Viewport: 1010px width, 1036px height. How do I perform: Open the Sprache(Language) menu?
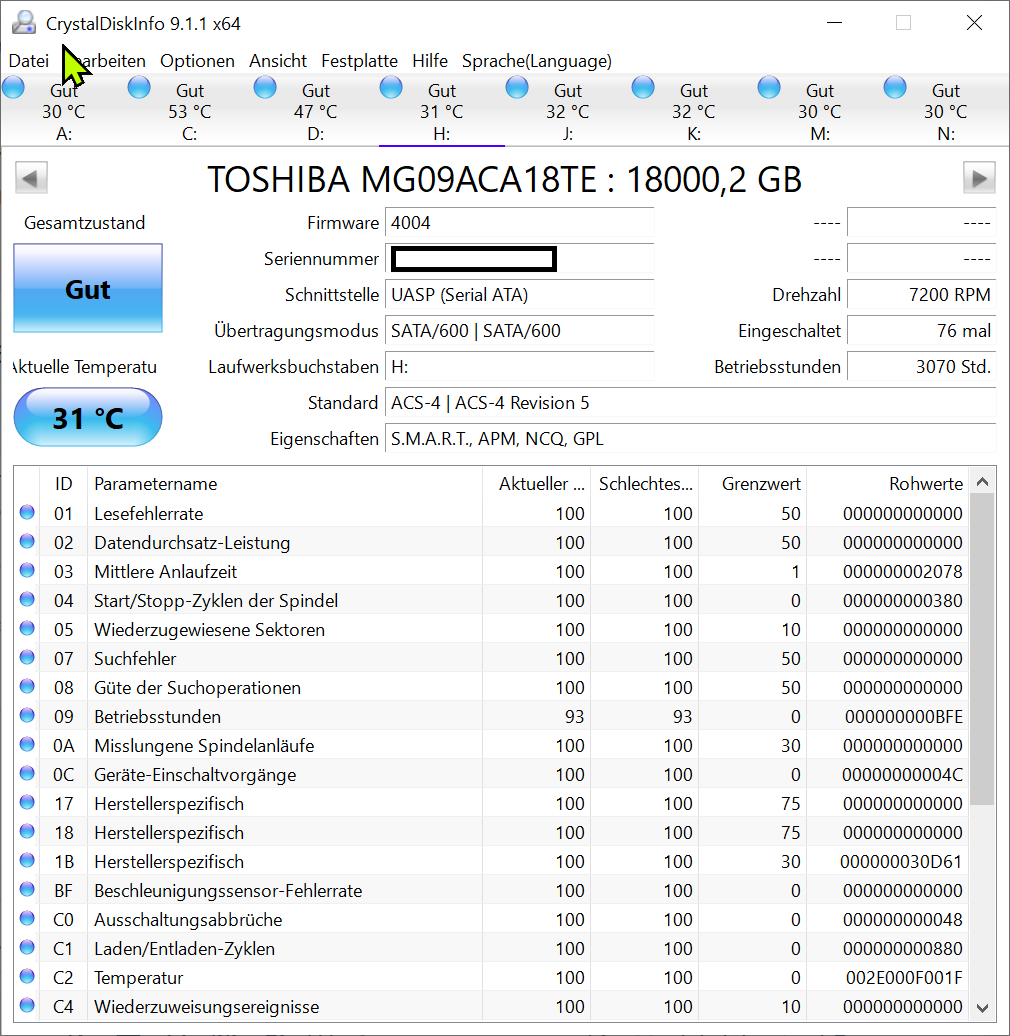point(536,61)
